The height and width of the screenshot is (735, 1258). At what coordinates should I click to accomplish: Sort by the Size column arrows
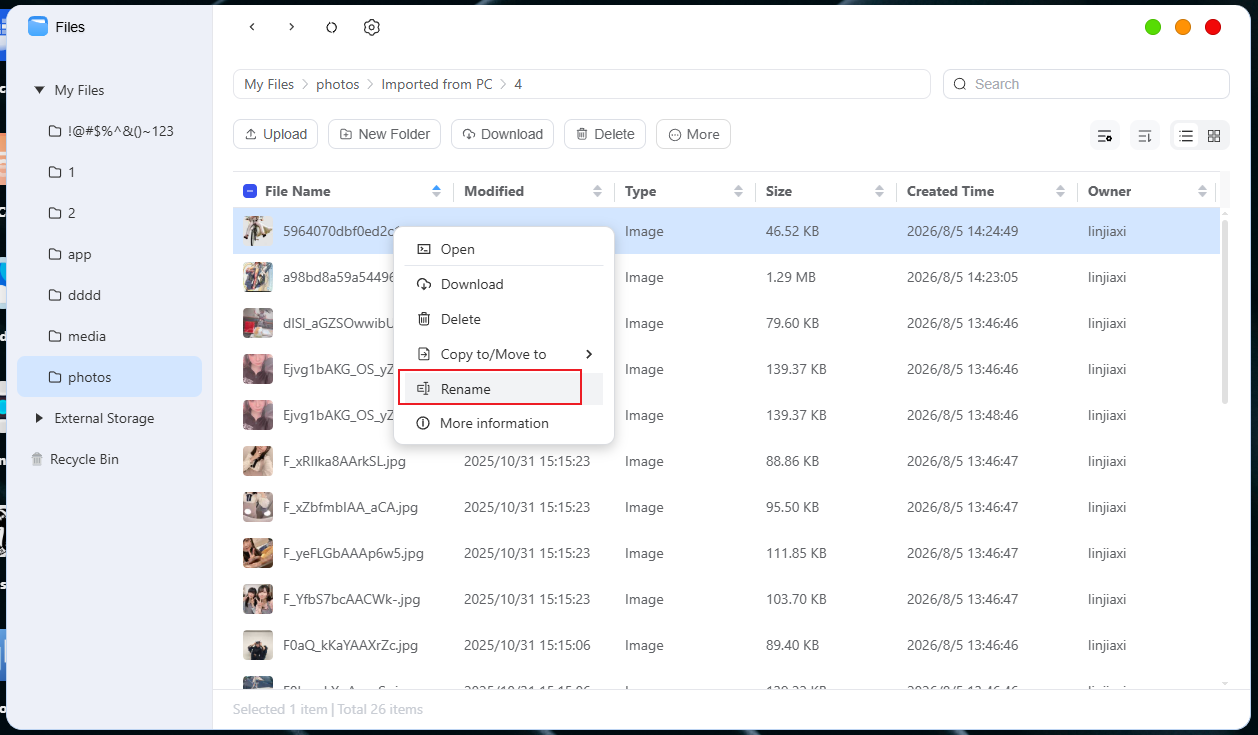[x=879, y=191]
